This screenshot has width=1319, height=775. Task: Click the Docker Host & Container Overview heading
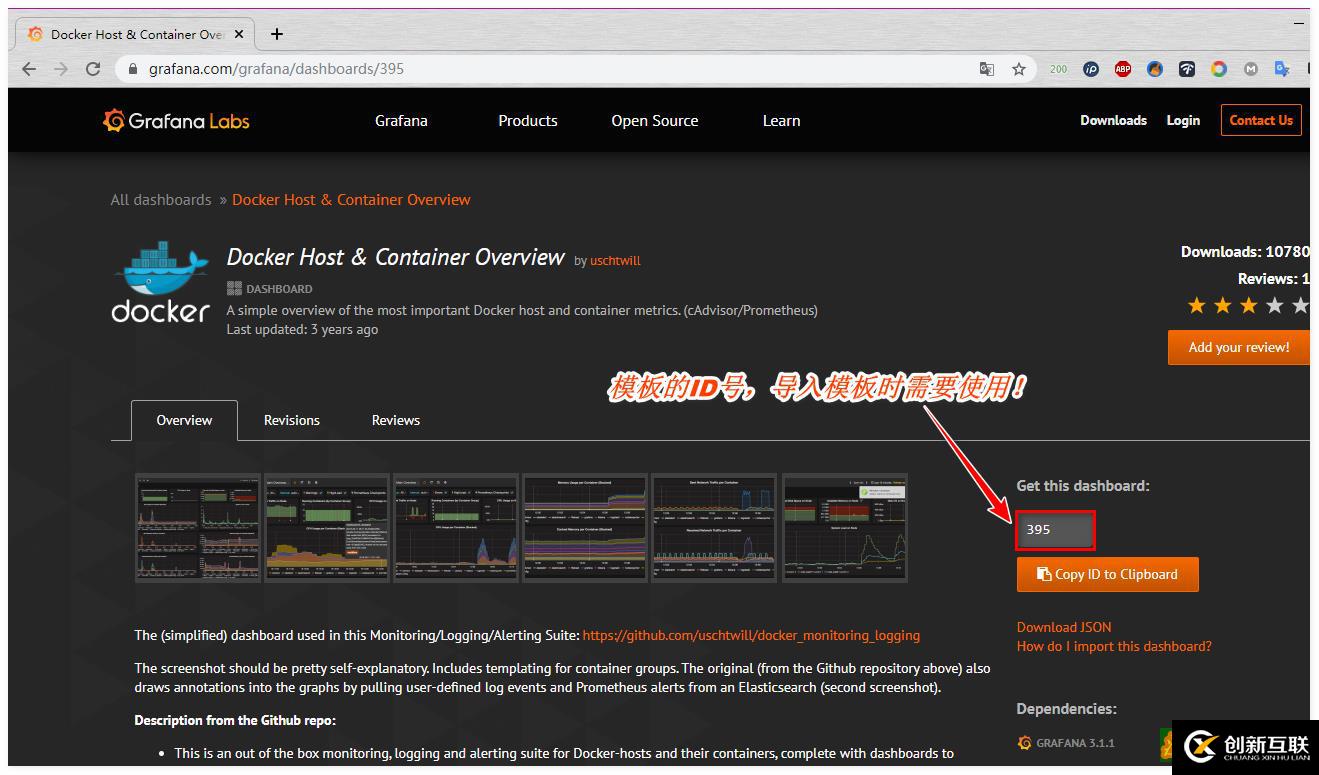tap(396, 257)
